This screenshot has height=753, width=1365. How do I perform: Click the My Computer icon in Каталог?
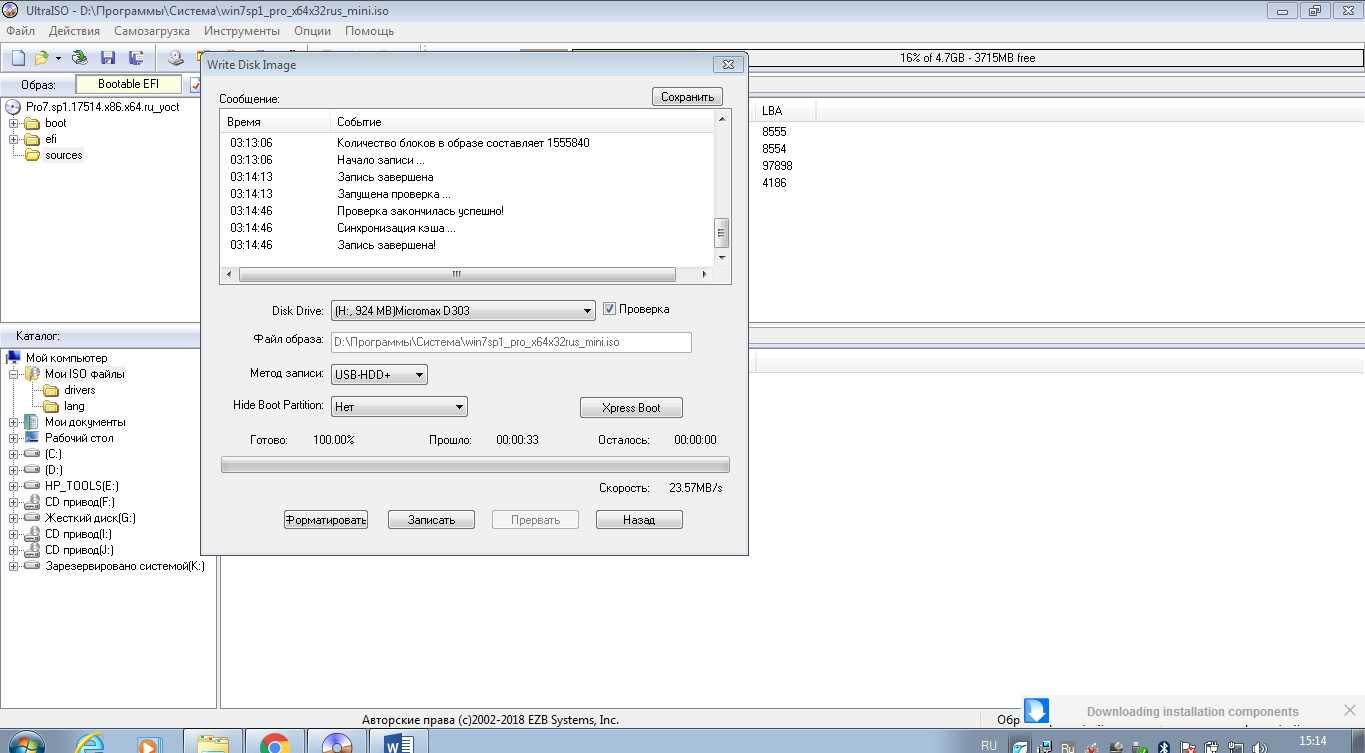(x=14, y=358)
